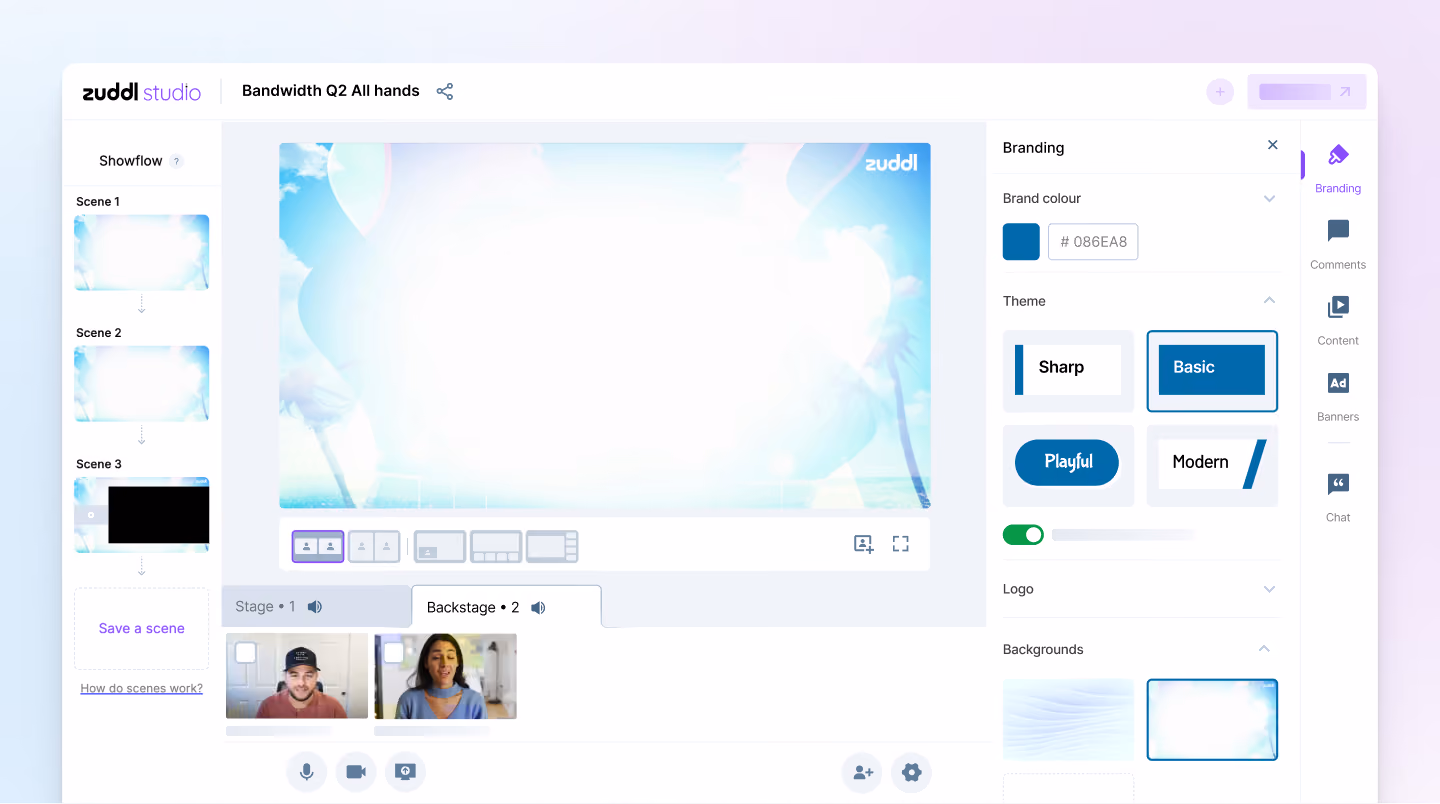Collapse the Theme section
The height and width of the screenshot is (804, 1440).
pos(1269,300)
